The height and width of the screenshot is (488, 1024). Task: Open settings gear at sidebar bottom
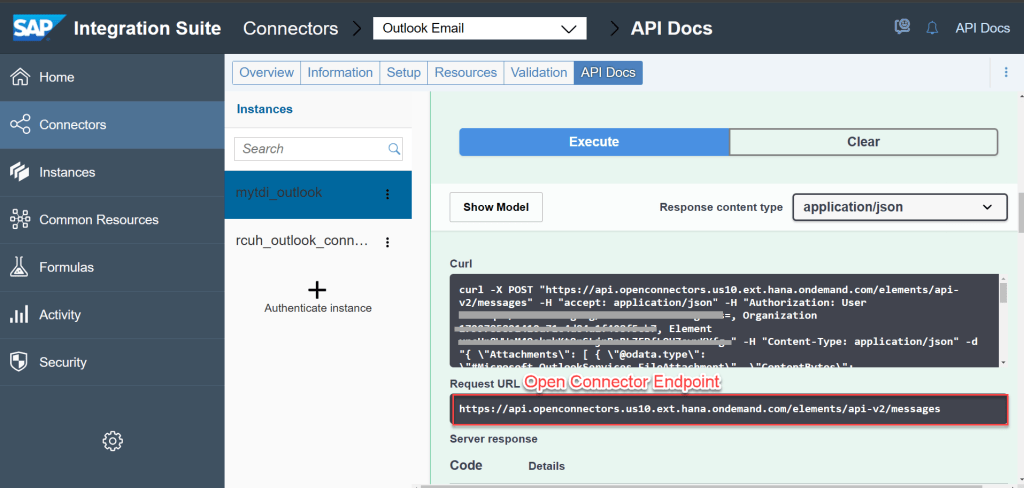click(x=112, y=440)
